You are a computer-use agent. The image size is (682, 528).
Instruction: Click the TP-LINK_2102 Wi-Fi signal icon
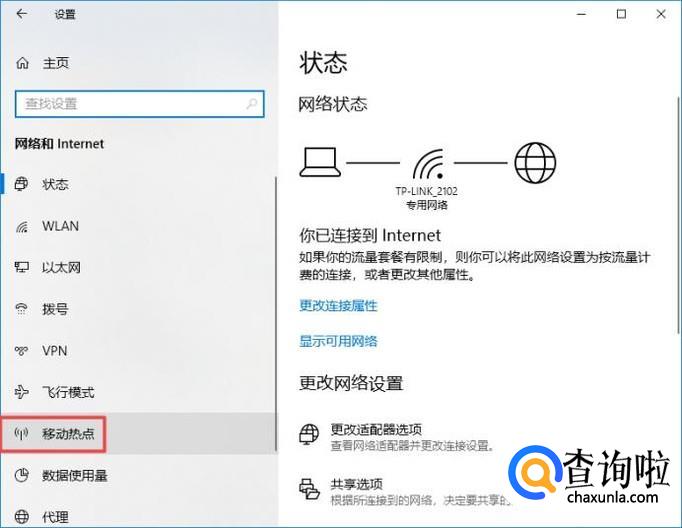[428, 164]
